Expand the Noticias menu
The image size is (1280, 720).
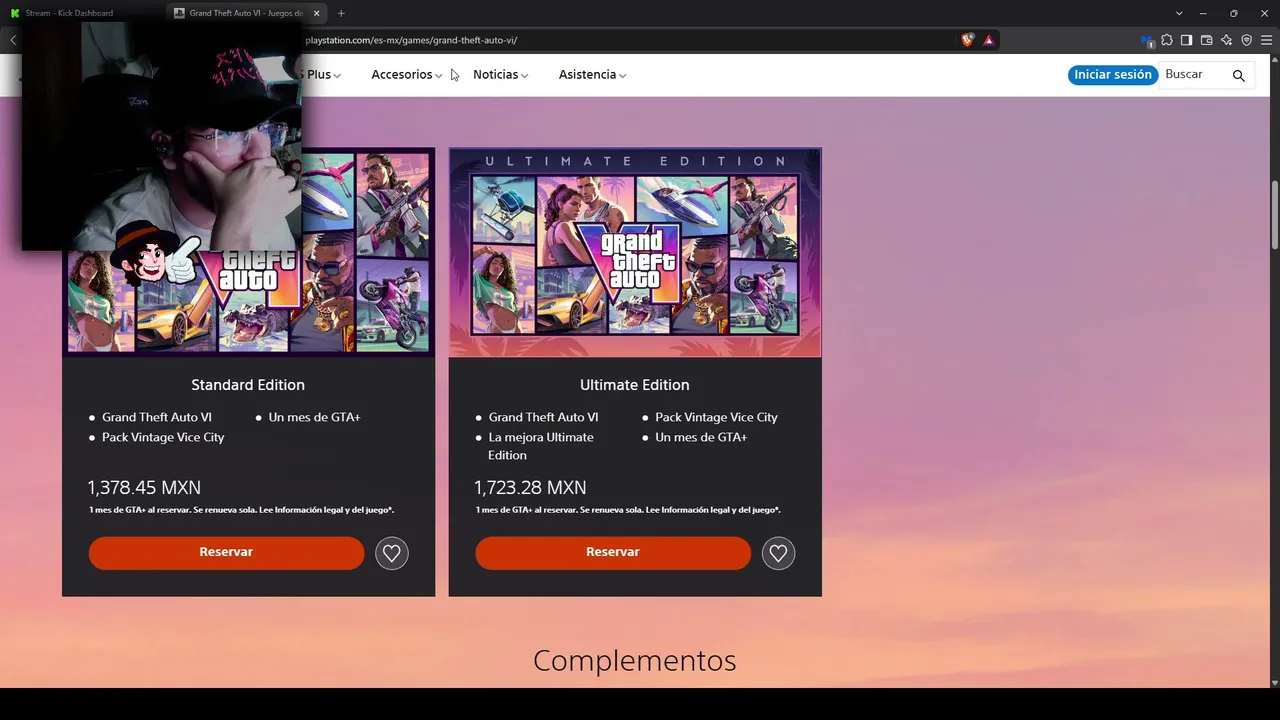(x=500, y=75)
